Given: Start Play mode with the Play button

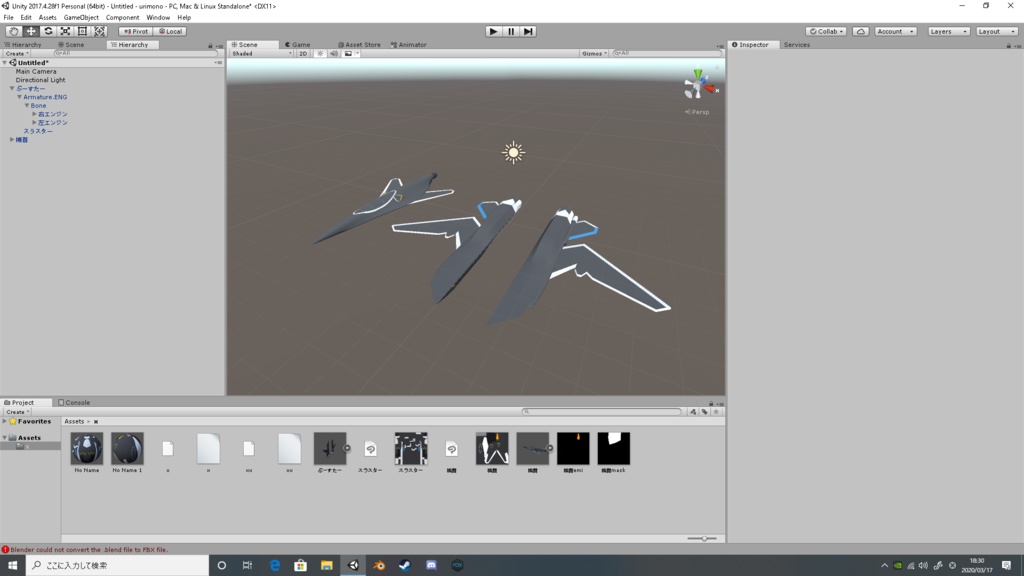Looking at the screenshot, I should click(493, 31).
